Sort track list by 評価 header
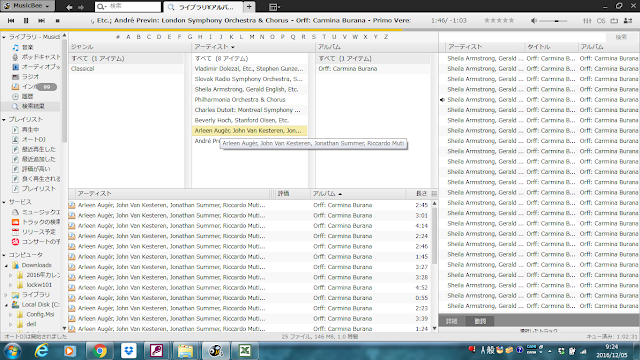This screenshot has height=360, width=640. [292, 194]
